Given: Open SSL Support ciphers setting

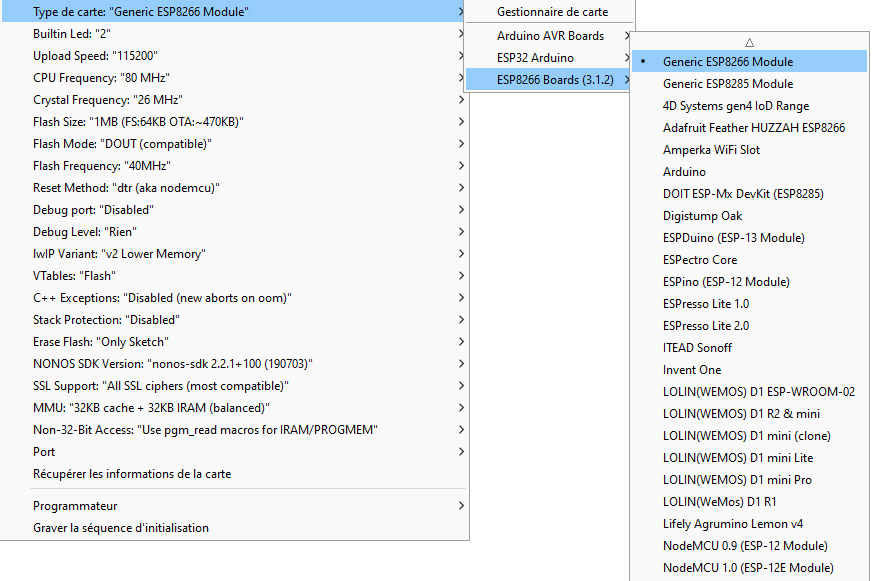Looking at the screenshot, I should [234, 386].
